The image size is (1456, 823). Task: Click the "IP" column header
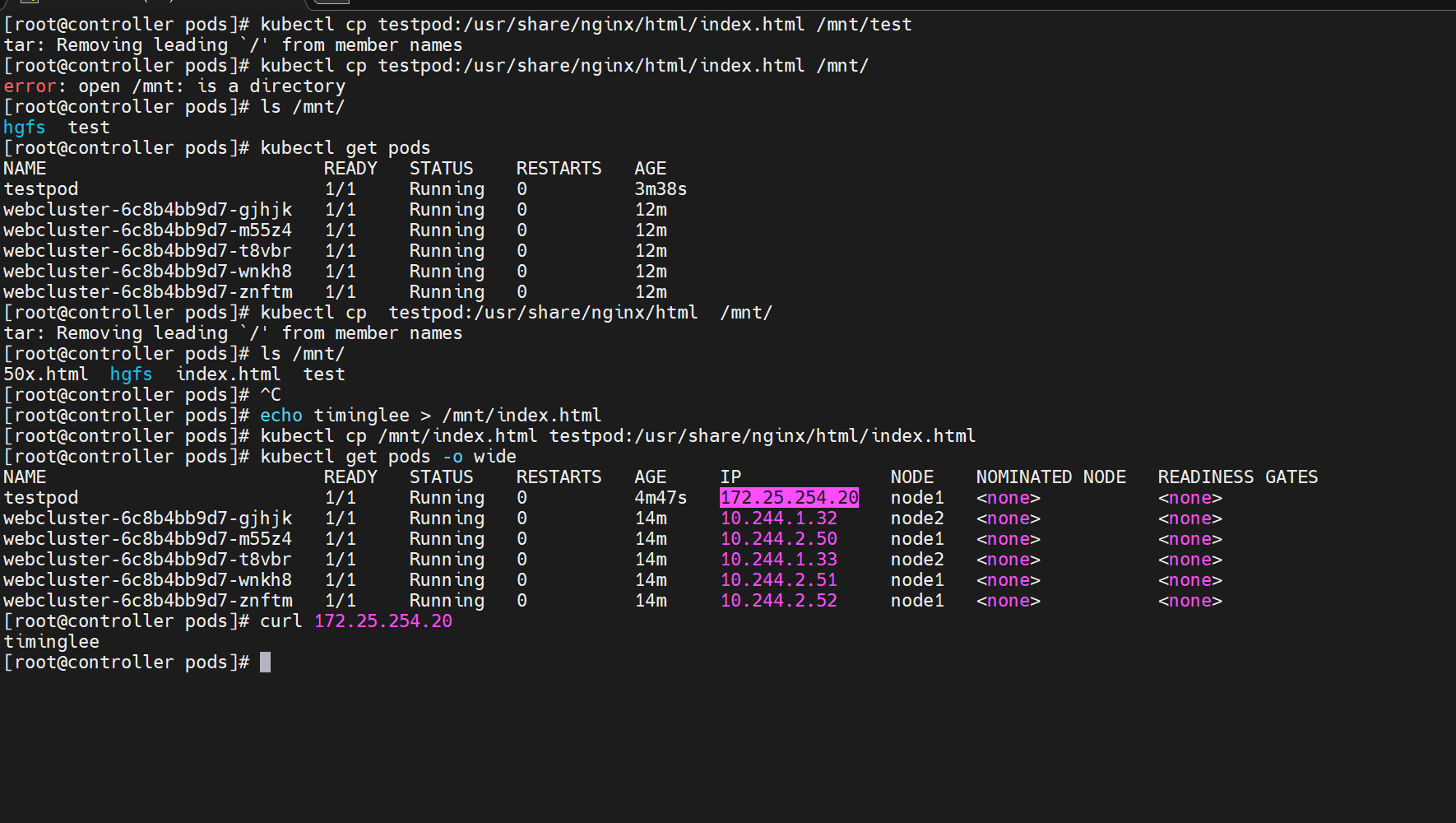[x=730, y=477]
